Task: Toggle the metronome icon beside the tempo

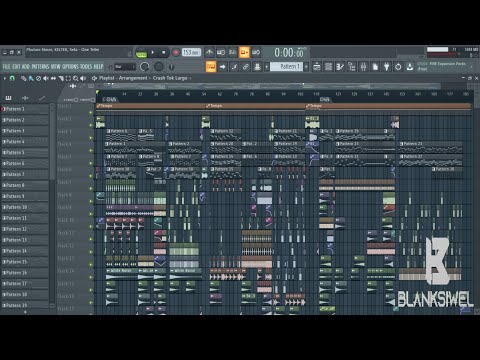Action: (x=209, y=52)
